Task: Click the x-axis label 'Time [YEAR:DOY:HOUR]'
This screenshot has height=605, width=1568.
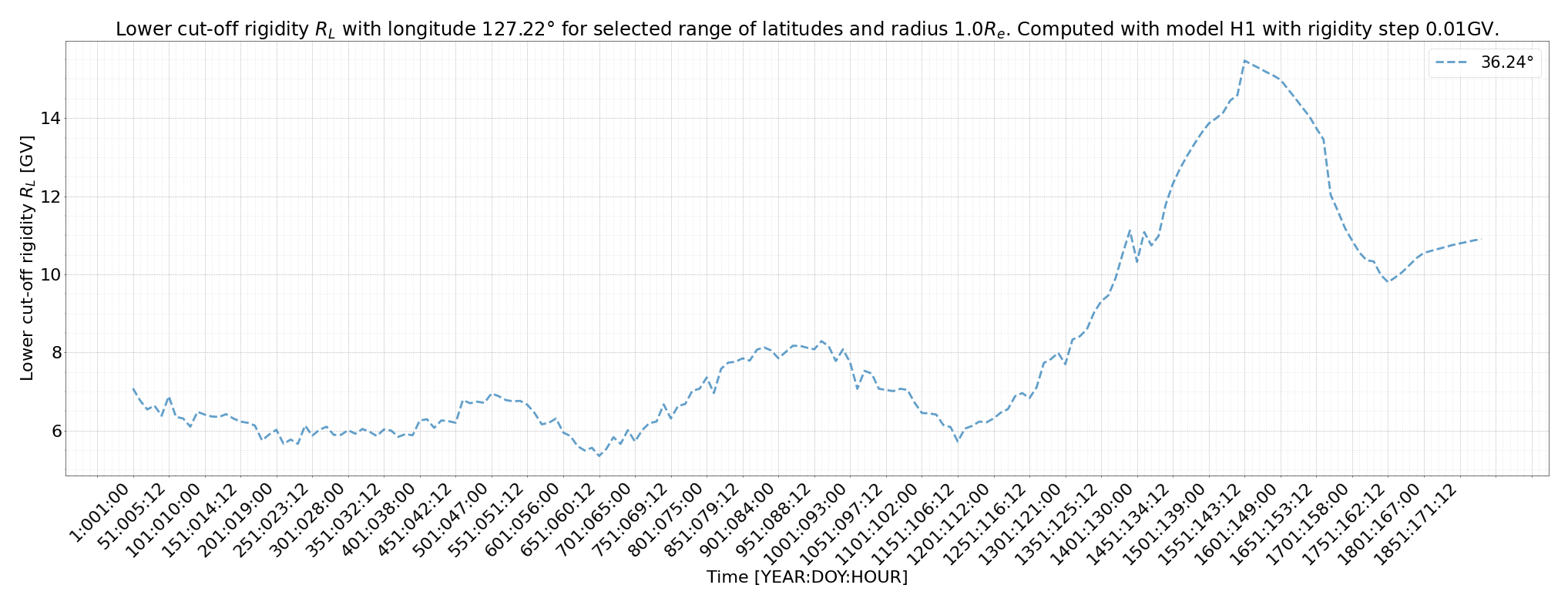Action: tap(807, 576)
